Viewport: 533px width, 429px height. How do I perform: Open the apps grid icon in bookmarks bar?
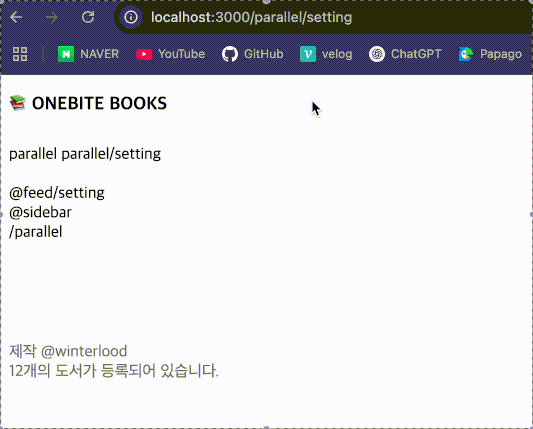[x=20, y=54]
